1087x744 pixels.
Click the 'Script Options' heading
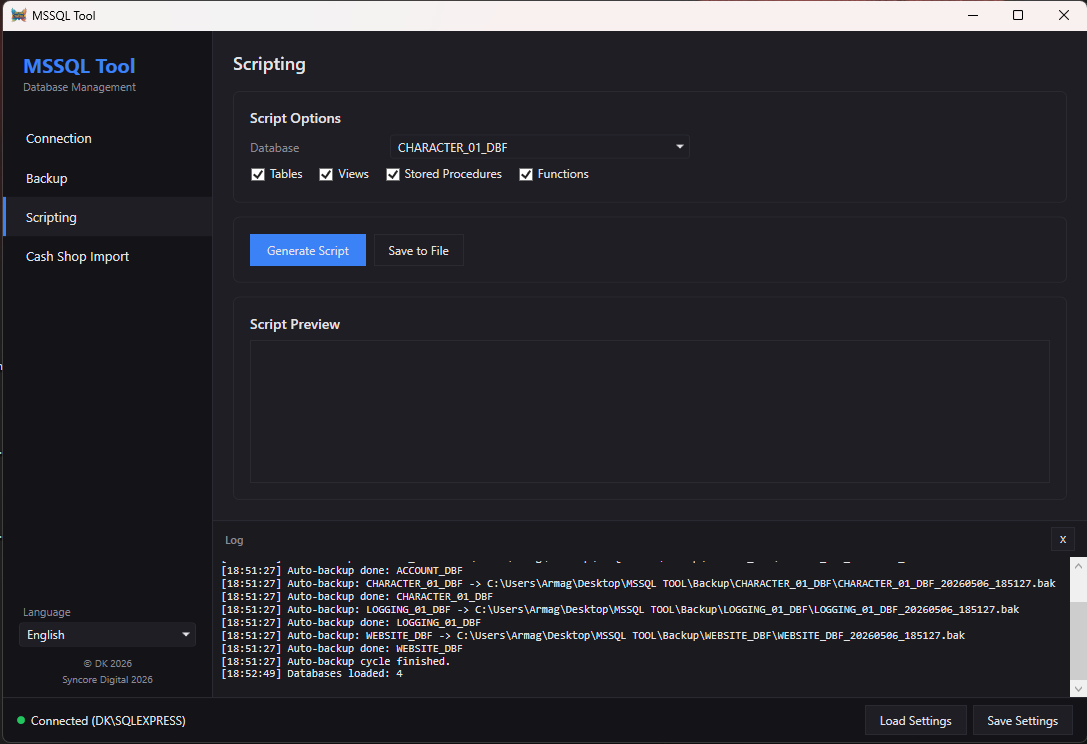tap(295, 119)
